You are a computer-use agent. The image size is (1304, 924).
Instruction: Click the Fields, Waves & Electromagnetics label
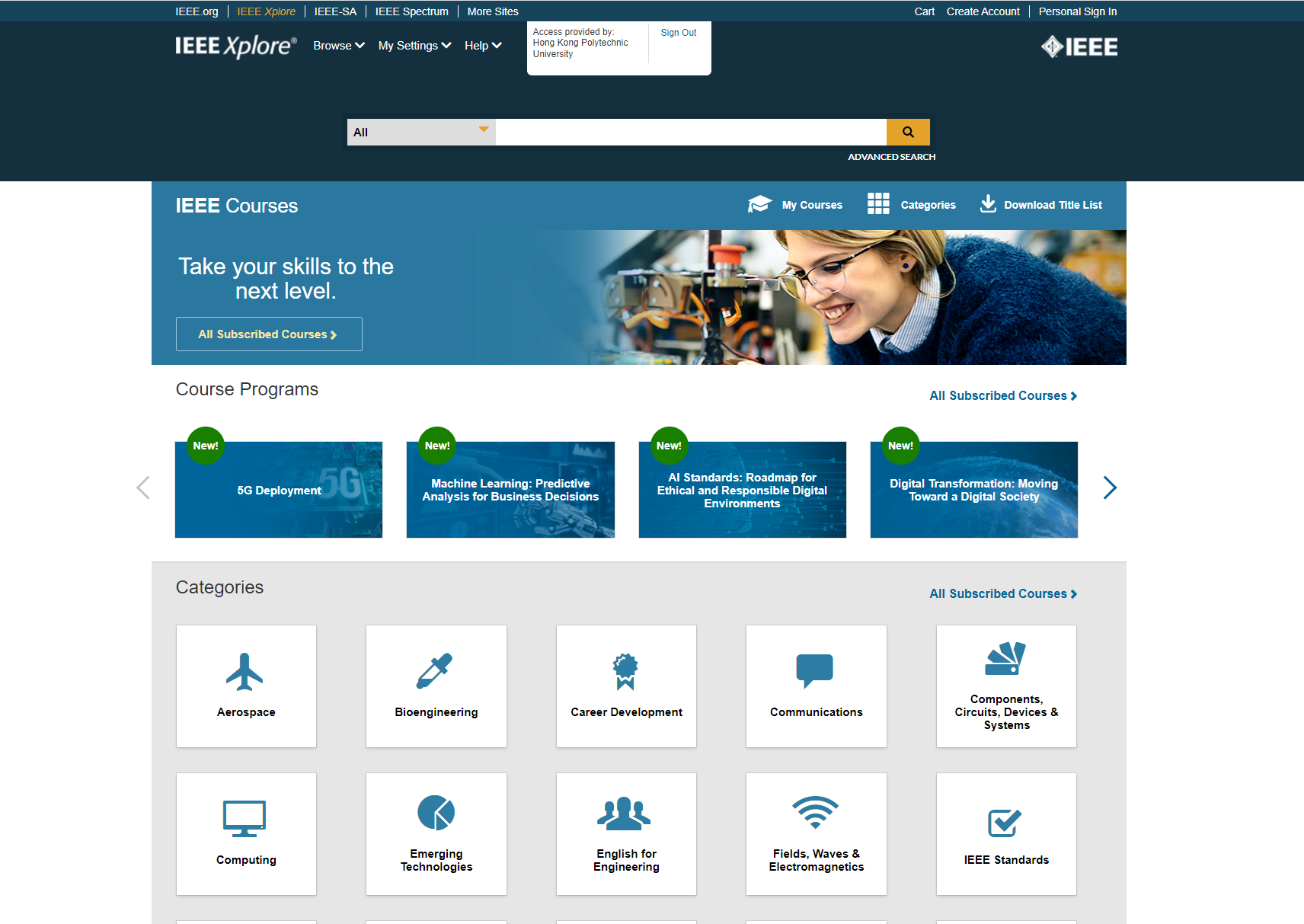click(x=817, y=860)
